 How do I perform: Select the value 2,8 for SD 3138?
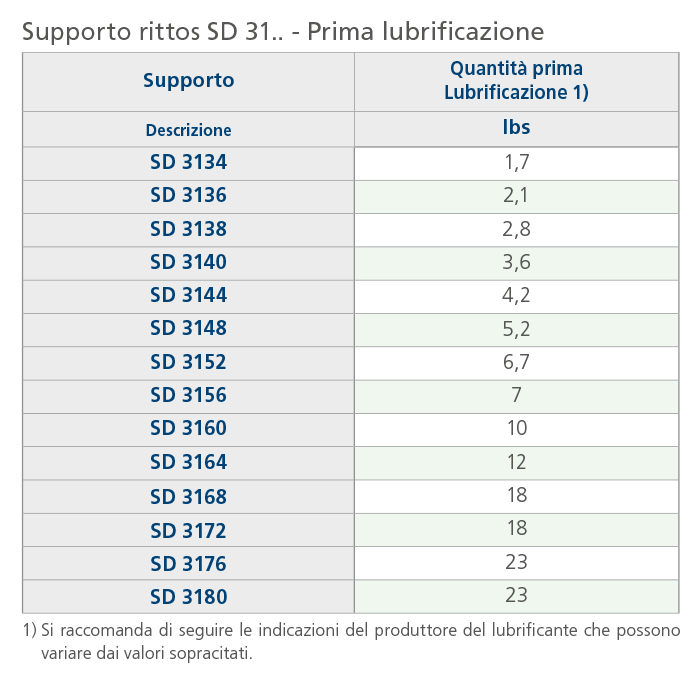coord(516,229)
